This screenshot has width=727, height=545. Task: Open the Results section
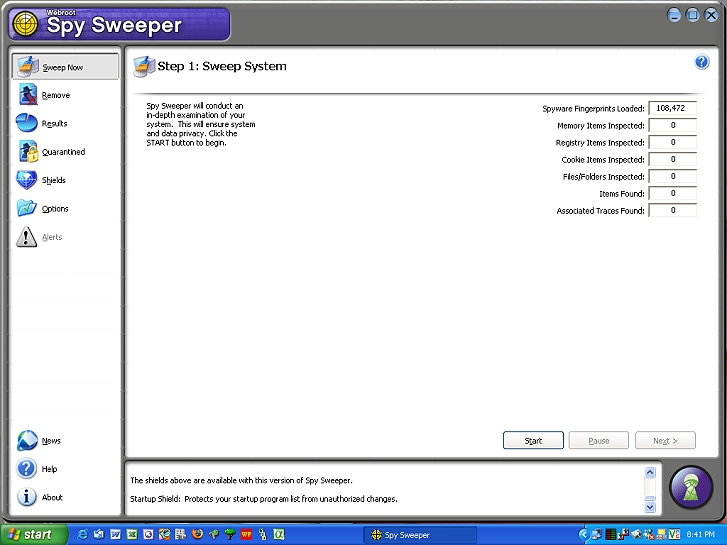(x=42, y=123)
